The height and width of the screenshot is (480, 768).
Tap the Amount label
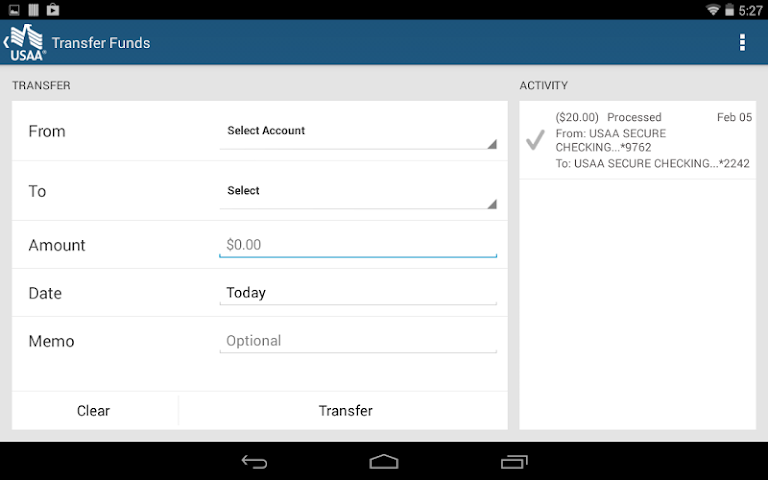(x=57, y=245)
